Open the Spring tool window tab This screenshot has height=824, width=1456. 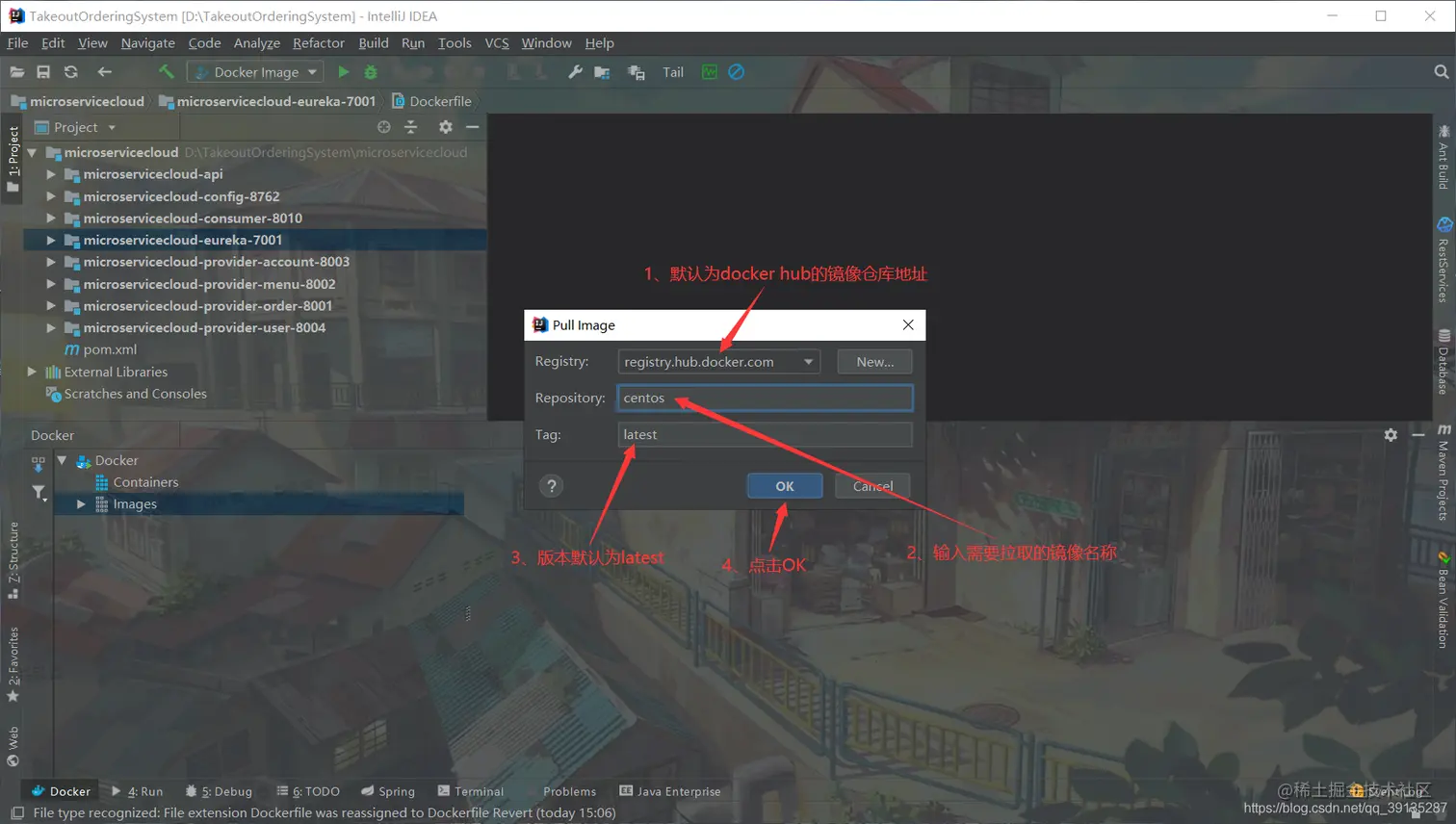coord(388,791)
